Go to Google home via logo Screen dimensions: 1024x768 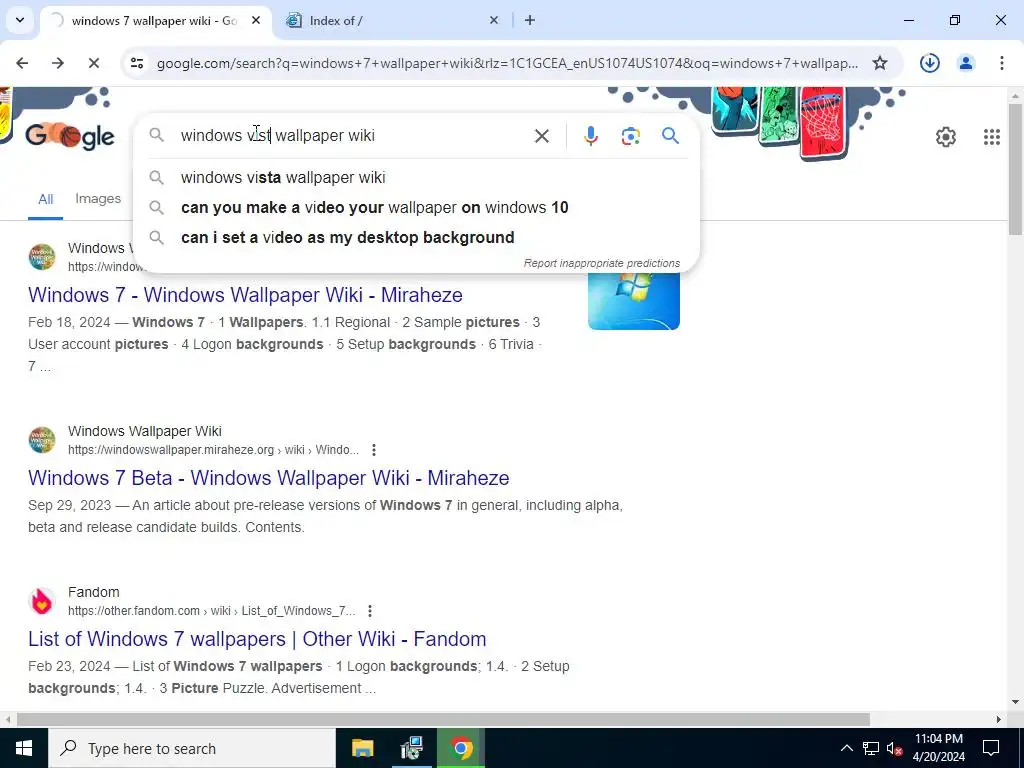point(70,136)
